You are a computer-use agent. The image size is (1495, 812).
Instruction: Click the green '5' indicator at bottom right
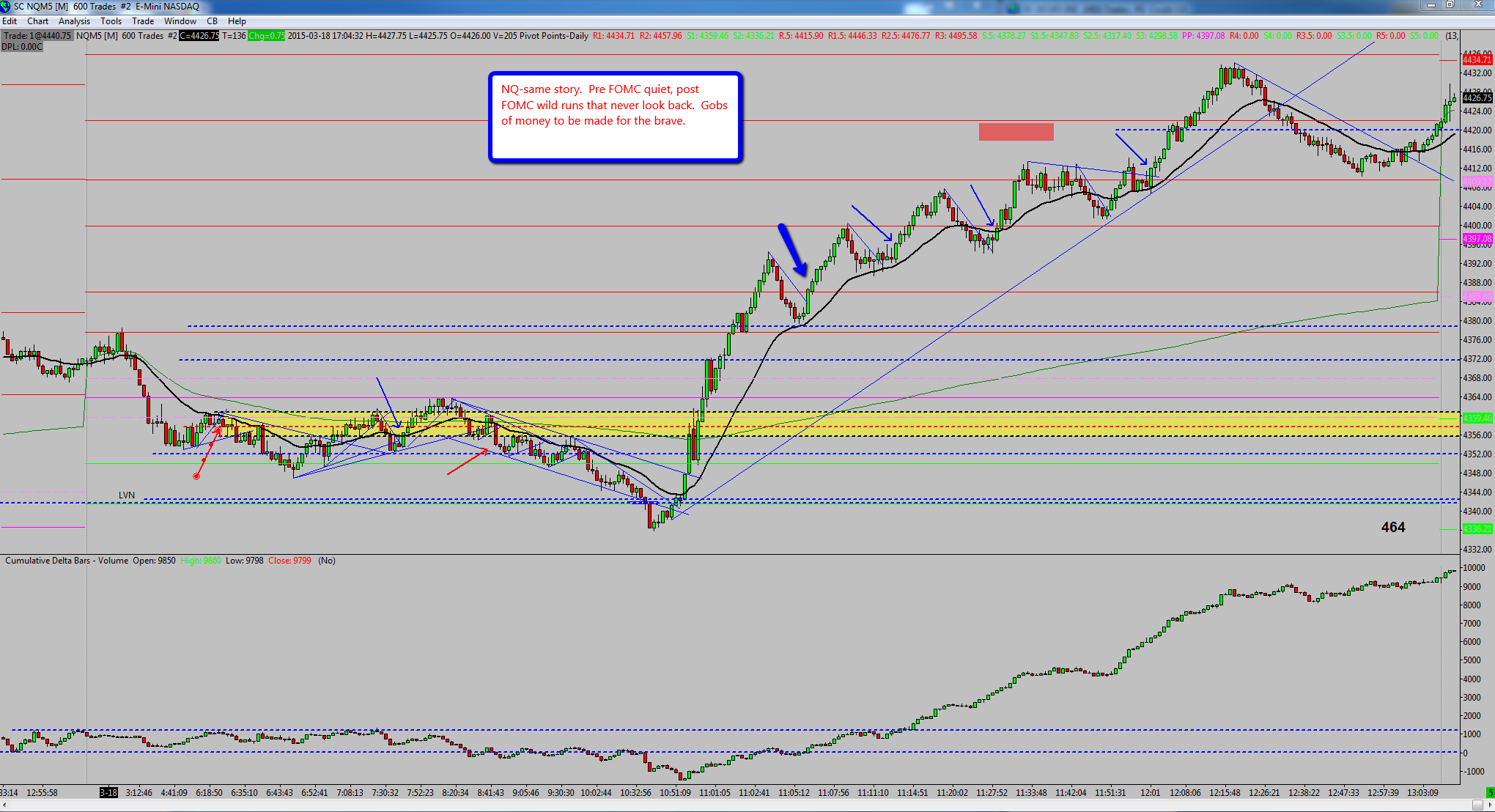(1490, 792)
